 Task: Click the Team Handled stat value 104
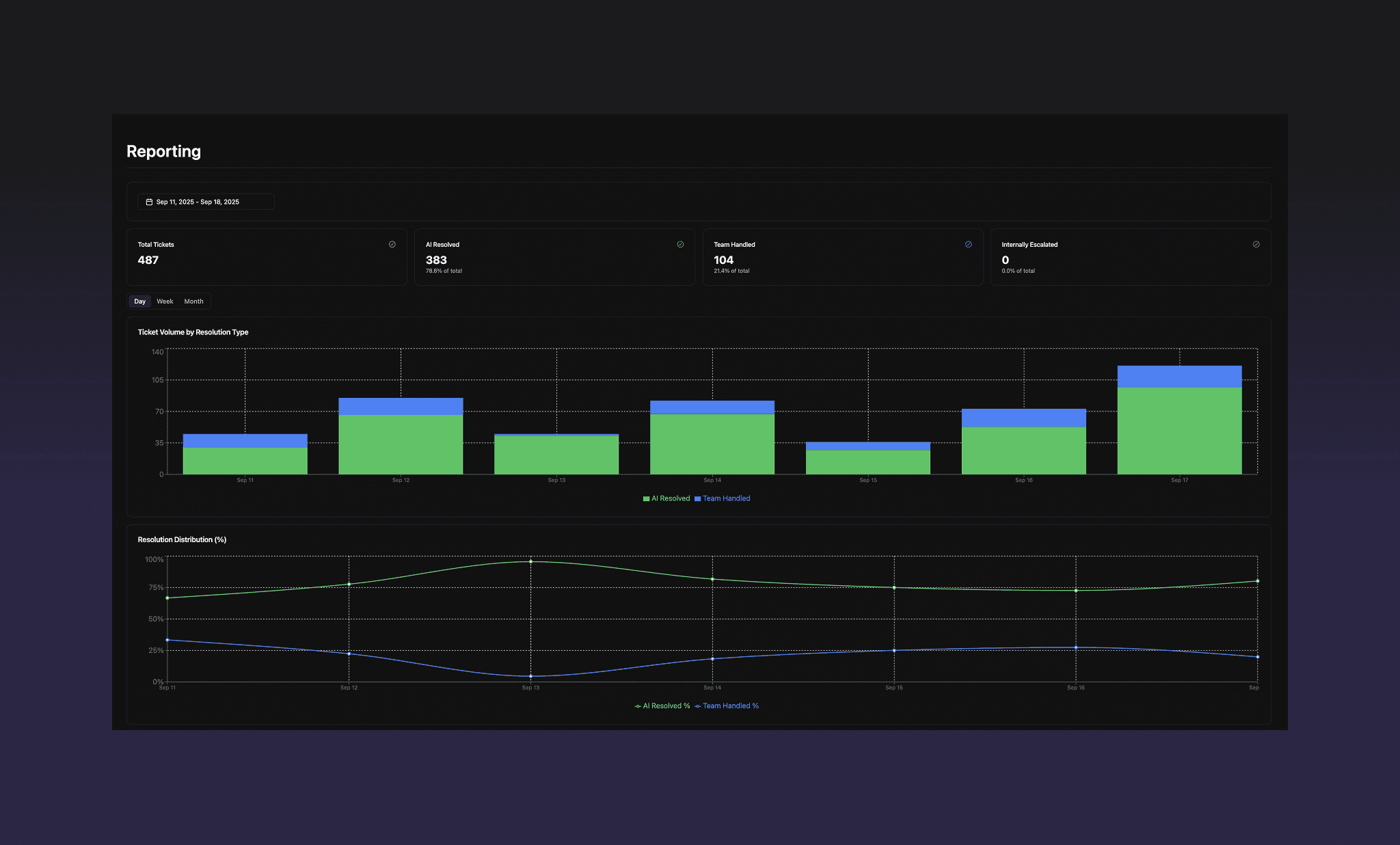tap(723, 260)
